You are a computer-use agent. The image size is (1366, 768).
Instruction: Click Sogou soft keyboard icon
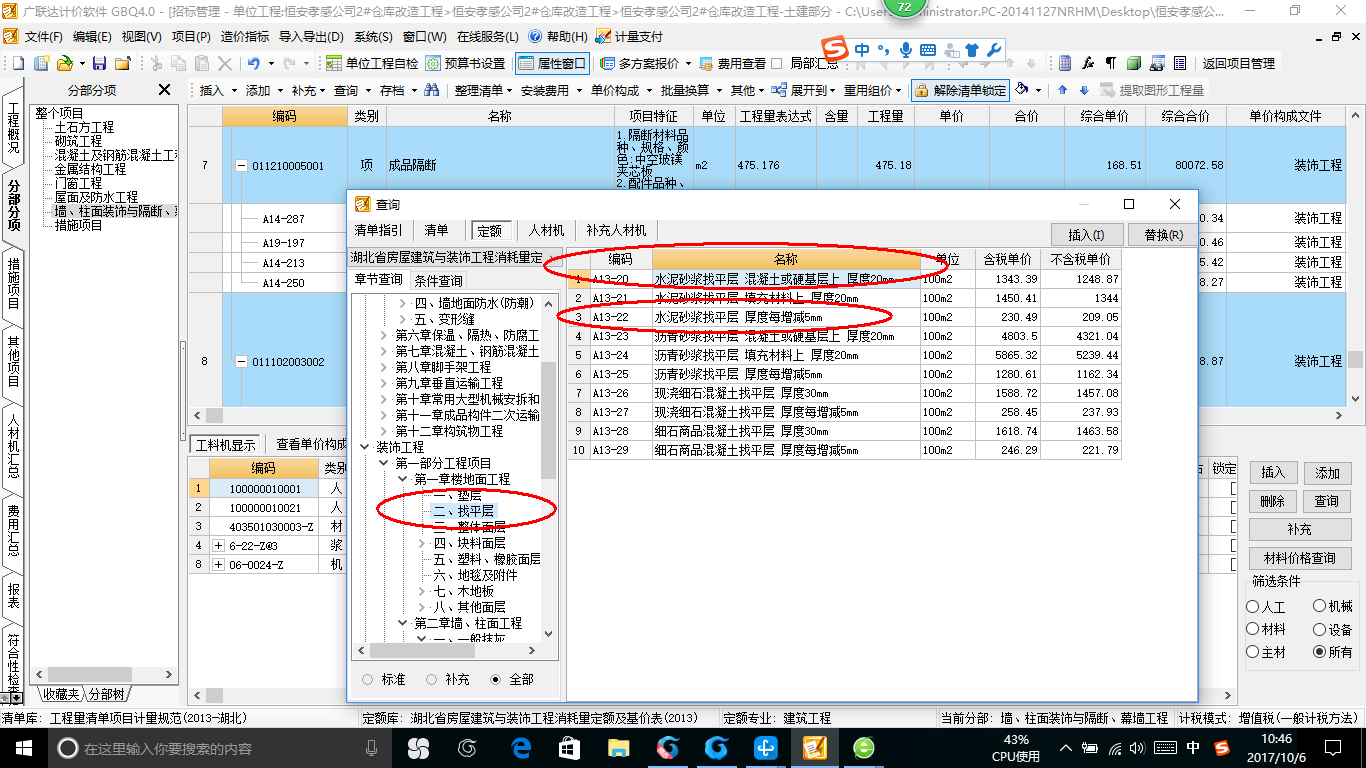[928, 50]
